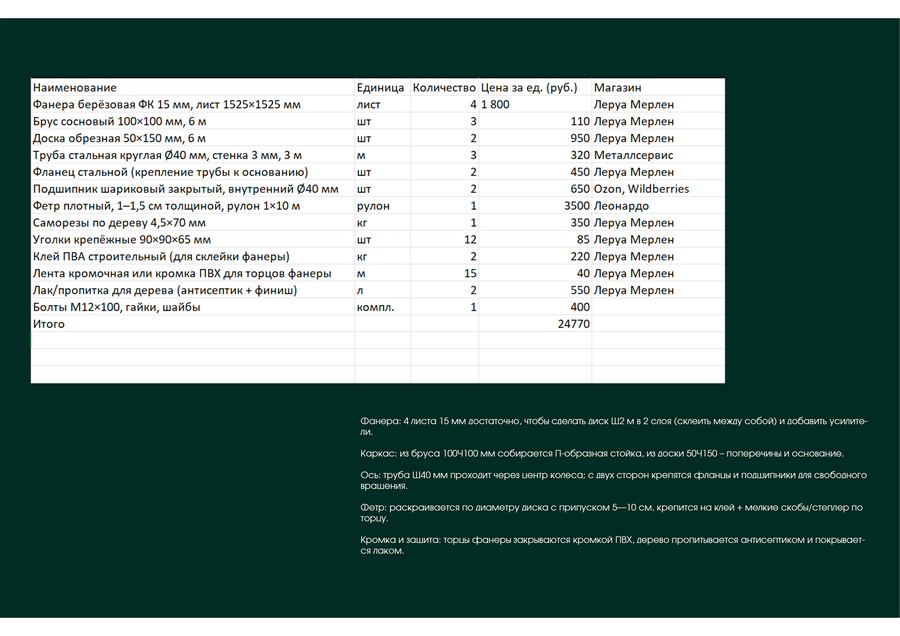Select the Цена за ед. (руб.) header
This screenshot has width=900, height=636.
[x=535, y=87]
